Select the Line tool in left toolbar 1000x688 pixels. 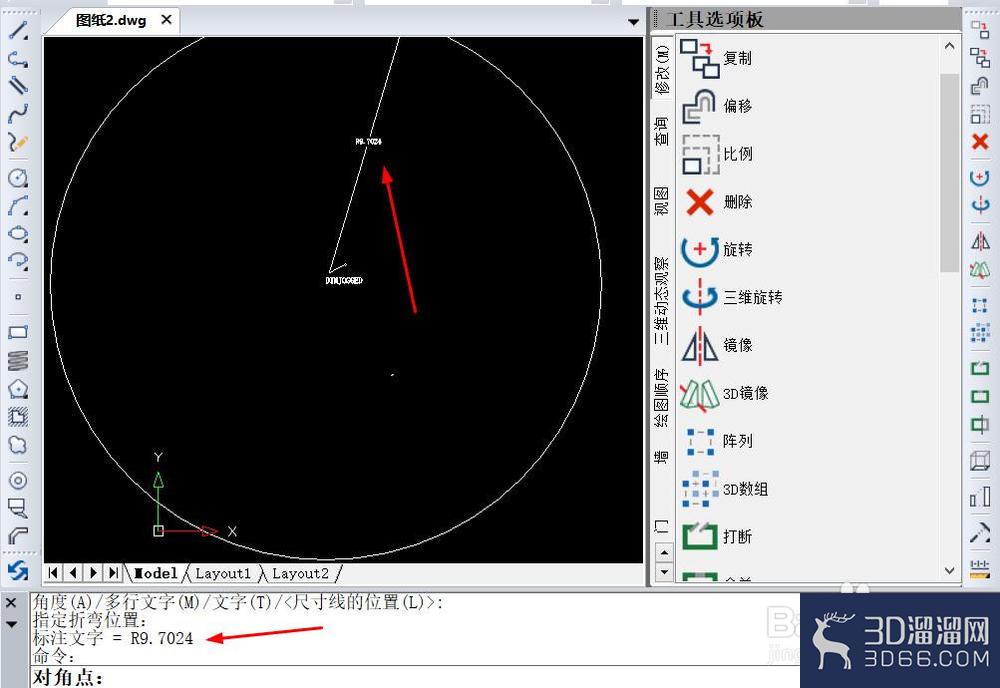tap(18, 30)
